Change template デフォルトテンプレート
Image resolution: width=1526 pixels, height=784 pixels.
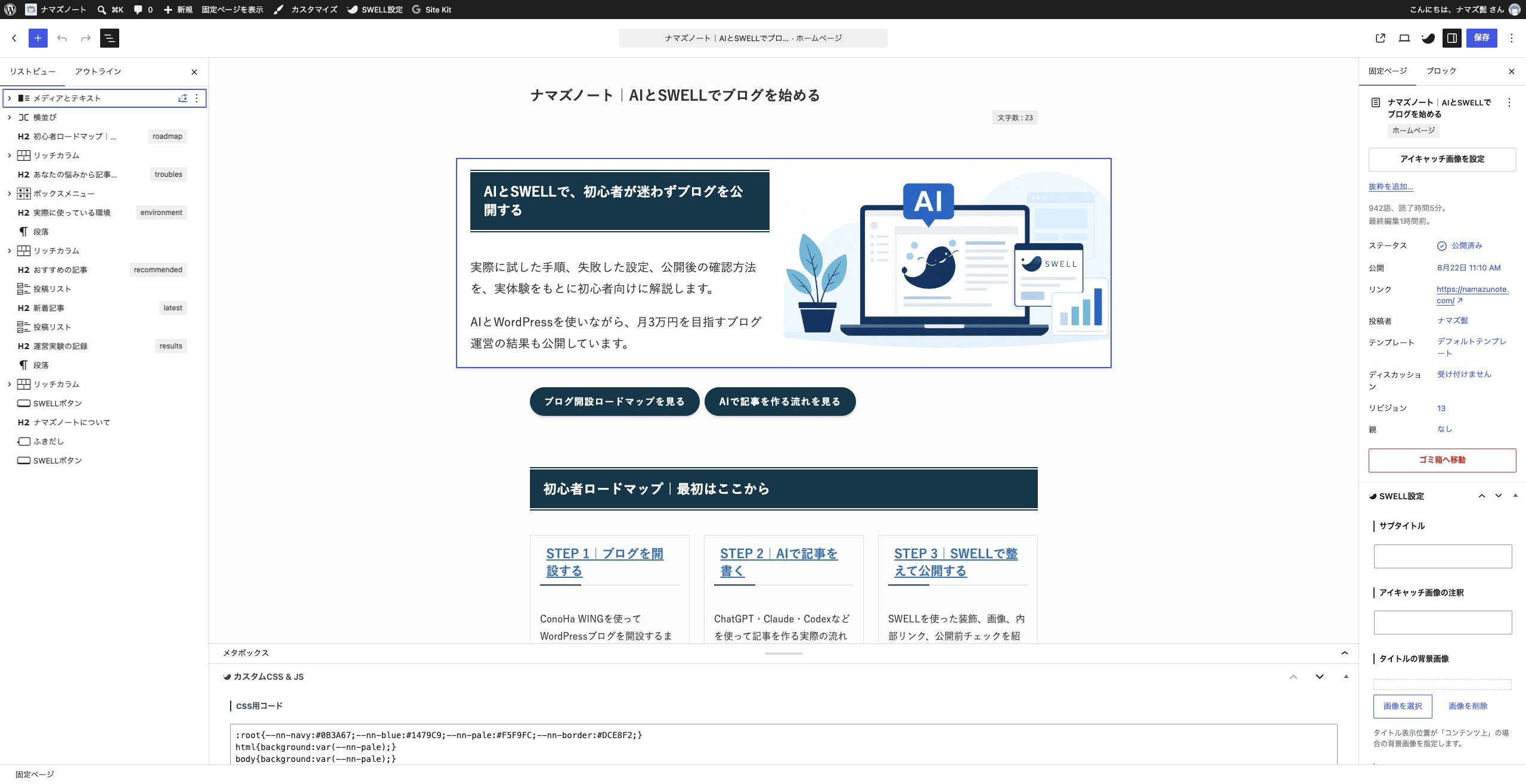click(1472, 347)
